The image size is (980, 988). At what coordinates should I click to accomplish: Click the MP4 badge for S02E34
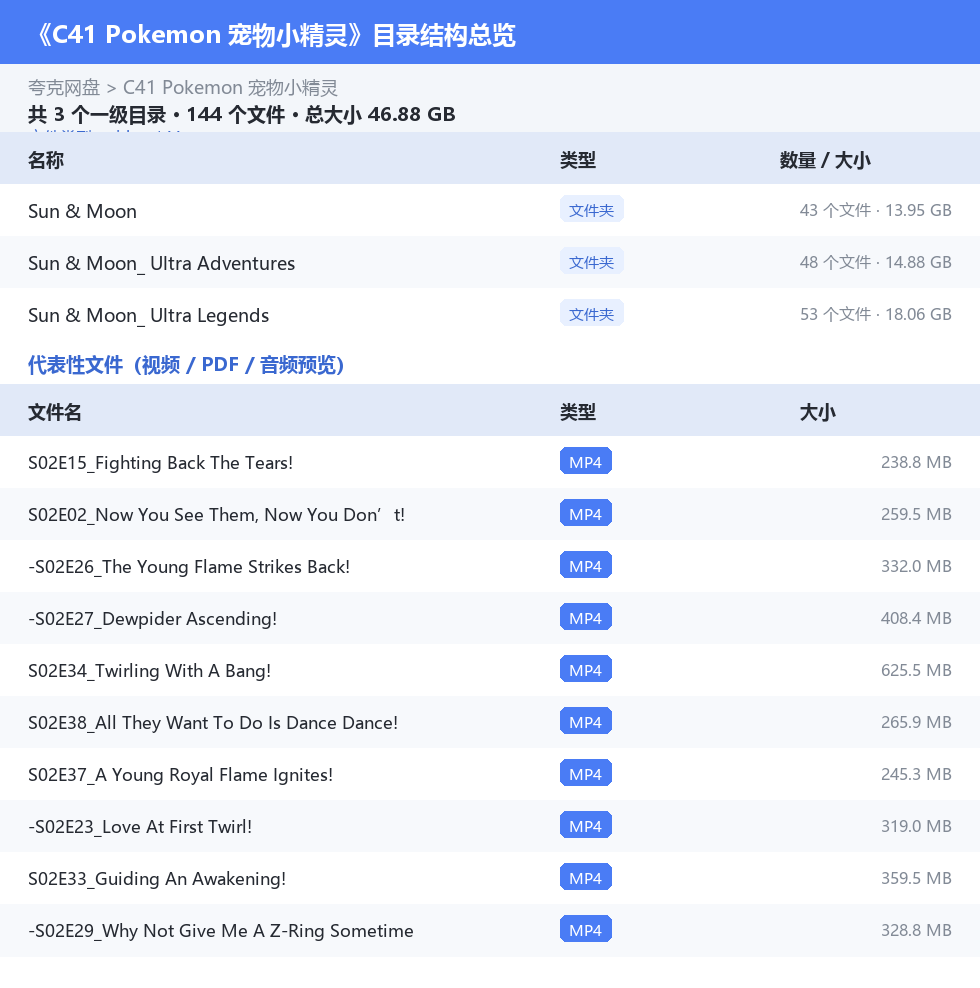pyautogui.click(x=585, y=669)
